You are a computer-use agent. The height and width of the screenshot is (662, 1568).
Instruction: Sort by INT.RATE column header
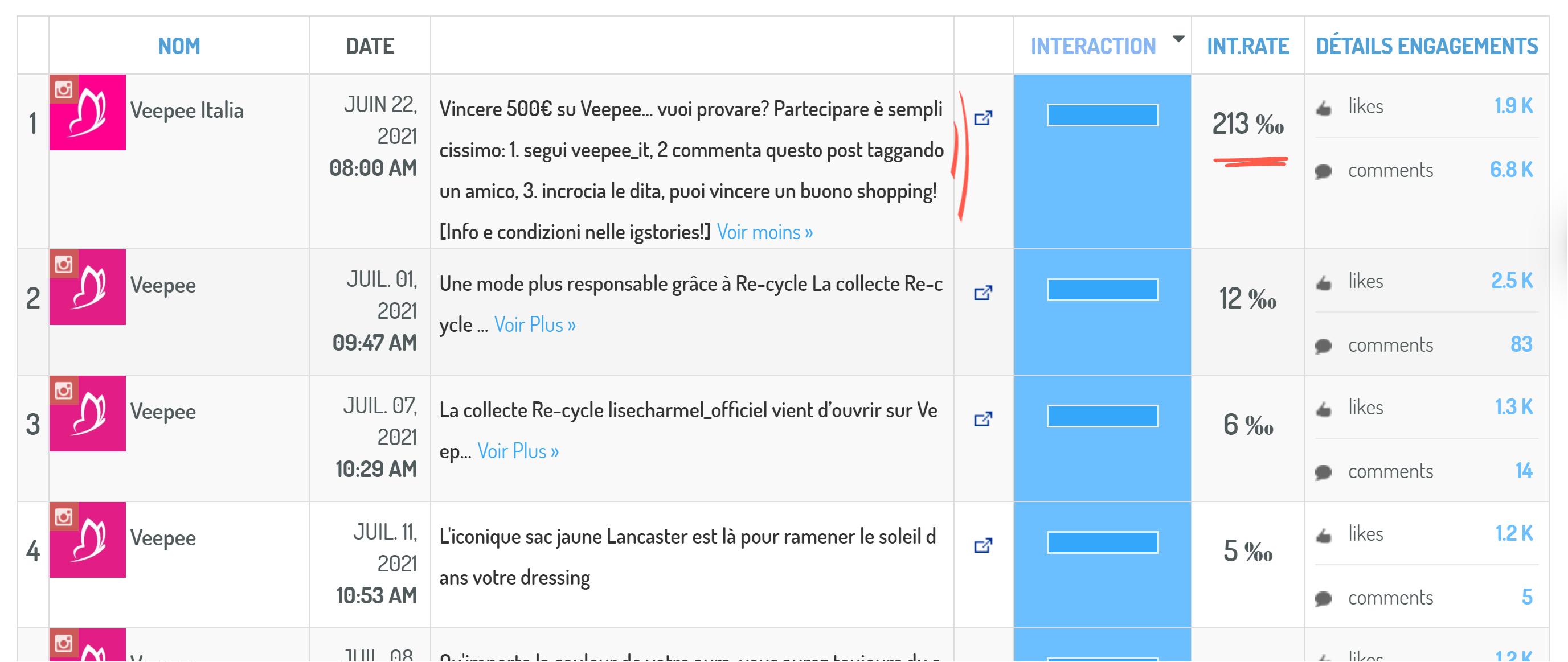[1248, 46]
